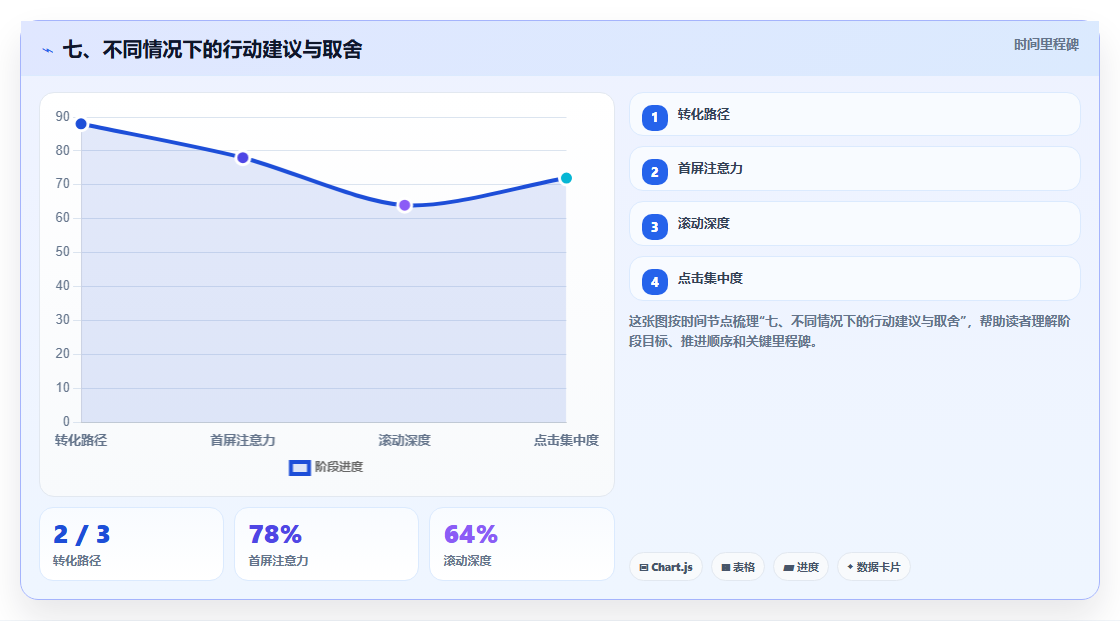Click the 进度 tag icon
This screenshot has height=621, width=1120.
click(x=789, y=567)
